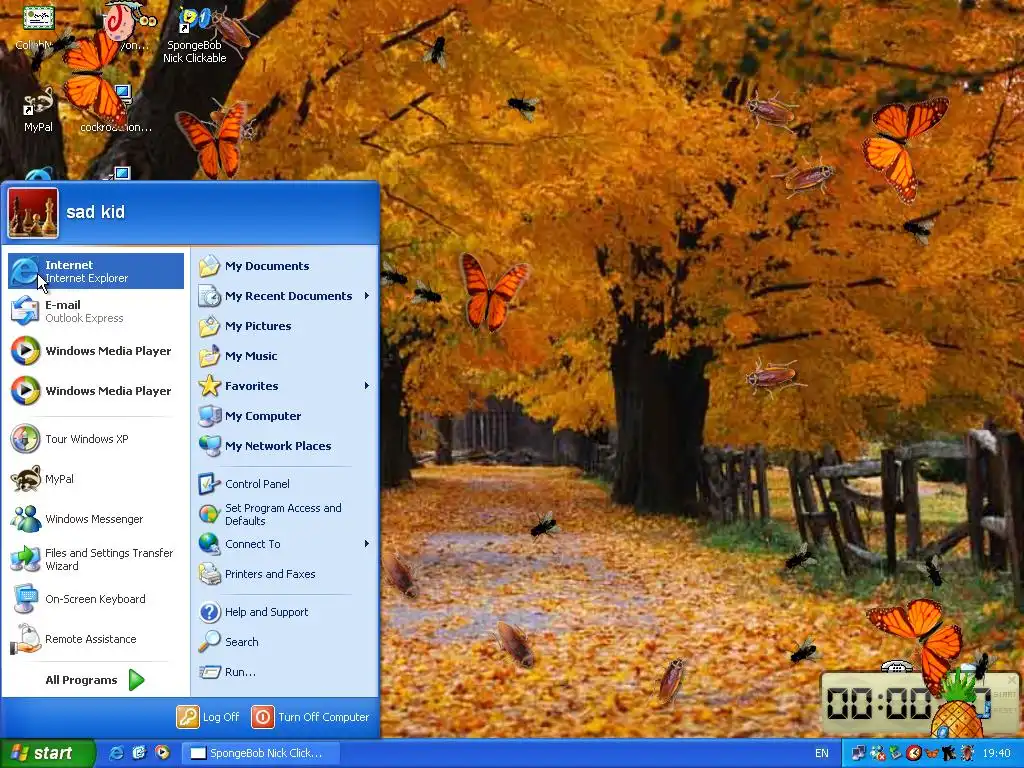Click the 00:00 timer display
The width and height of the screenshot is (1024, 768).
point(880,704)
